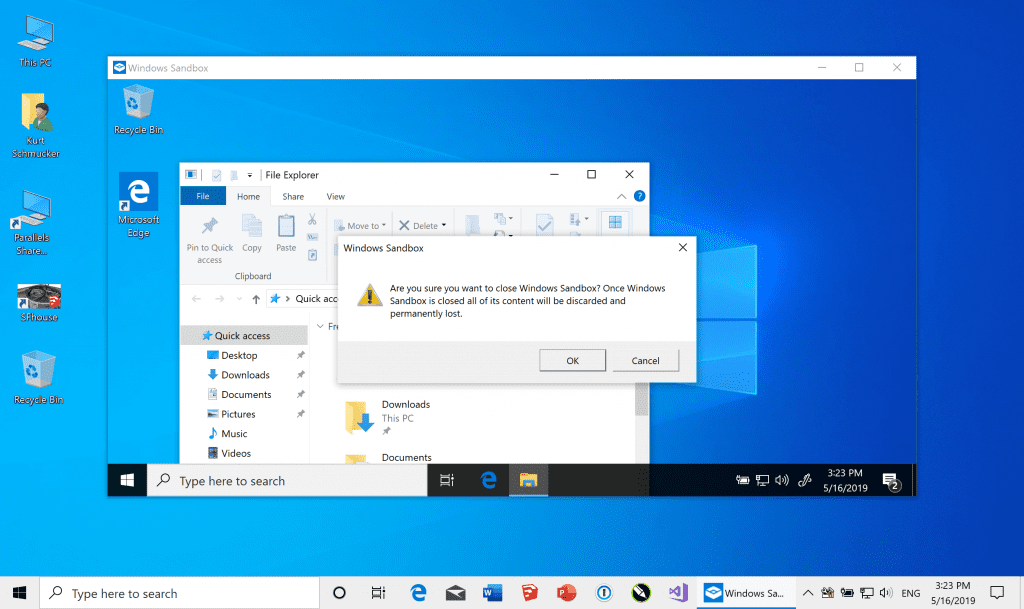Open Edge from the sandbox taskbar
Screen dimensions: 1024x609
(x=488, y=480)
